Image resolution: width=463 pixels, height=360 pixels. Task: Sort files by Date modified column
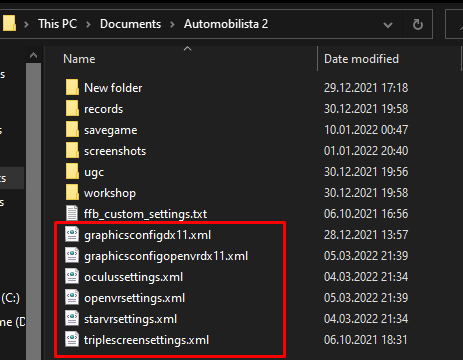pyautogui.click(x=361, y=59)
